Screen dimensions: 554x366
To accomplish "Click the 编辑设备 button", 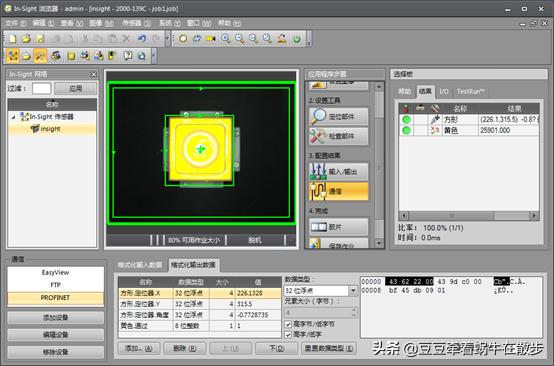I will [55, 335].
